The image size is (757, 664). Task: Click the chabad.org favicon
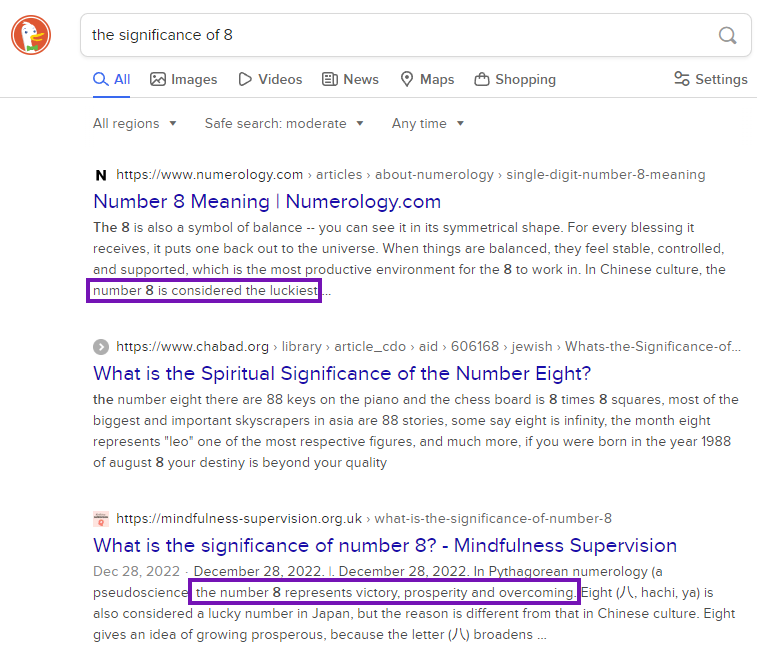click(101, 347)
